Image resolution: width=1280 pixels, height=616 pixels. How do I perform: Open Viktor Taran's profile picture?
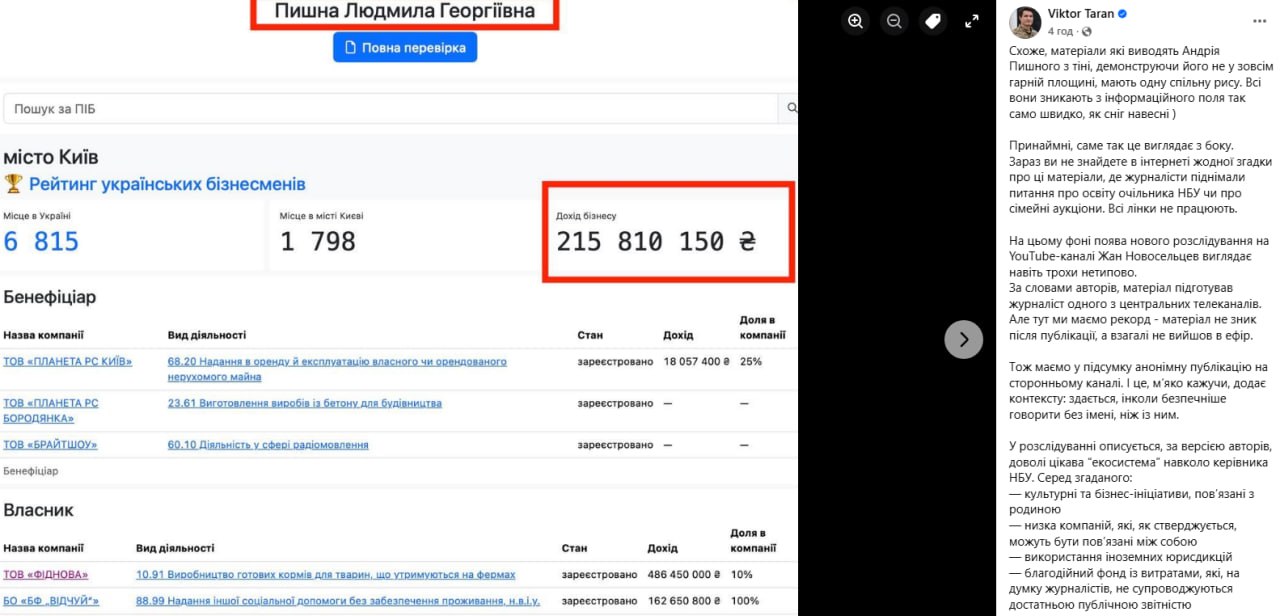(1024, 22)
